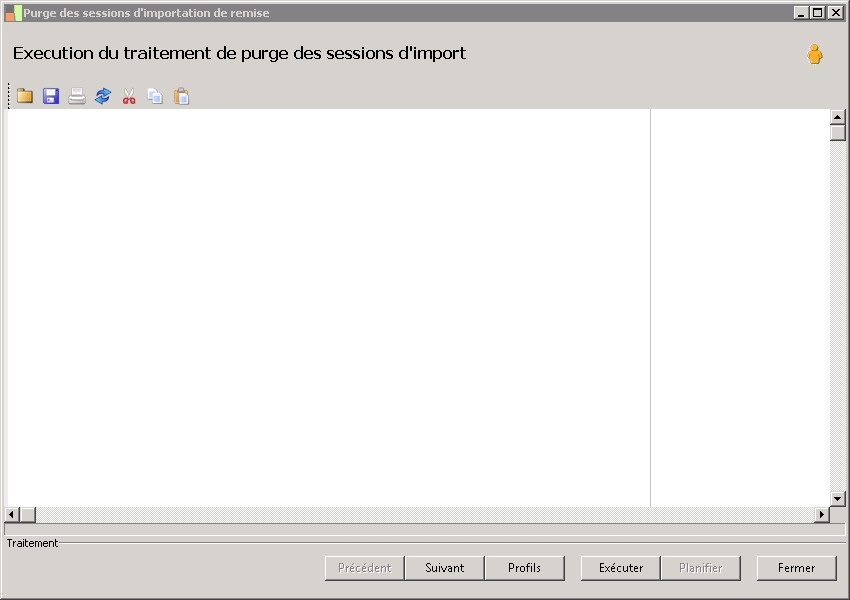Screen dimensions: 850x600
Task: Save using the floppy disk icon
Action: click(51, 96)
